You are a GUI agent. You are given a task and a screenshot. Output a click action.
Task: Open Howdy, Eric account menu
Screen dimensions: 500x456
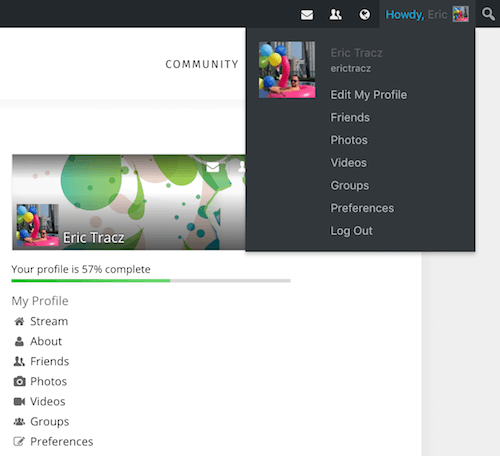[x=427, y=14]
